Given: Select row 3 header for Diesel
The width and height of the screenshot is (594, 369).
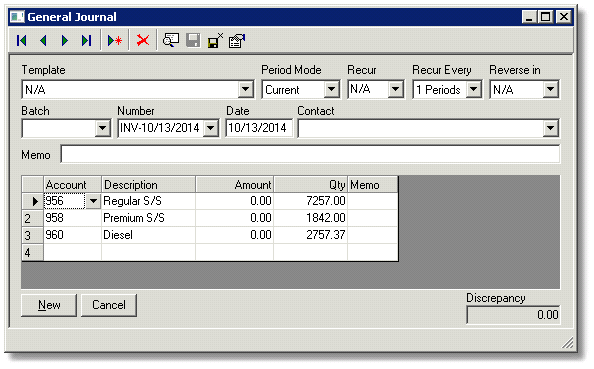Looking at the screenshot, I should 32,236.
